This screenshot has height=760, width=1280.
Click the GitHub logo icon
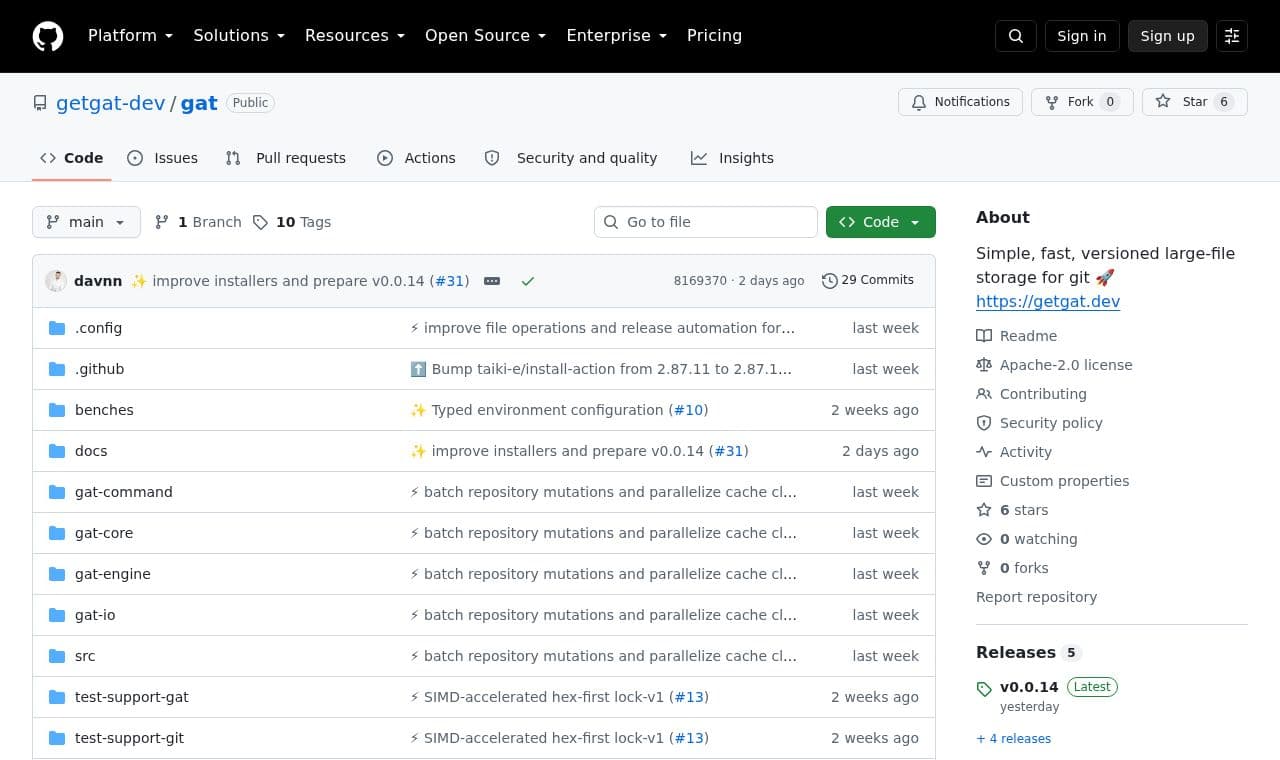click(48, 36)
